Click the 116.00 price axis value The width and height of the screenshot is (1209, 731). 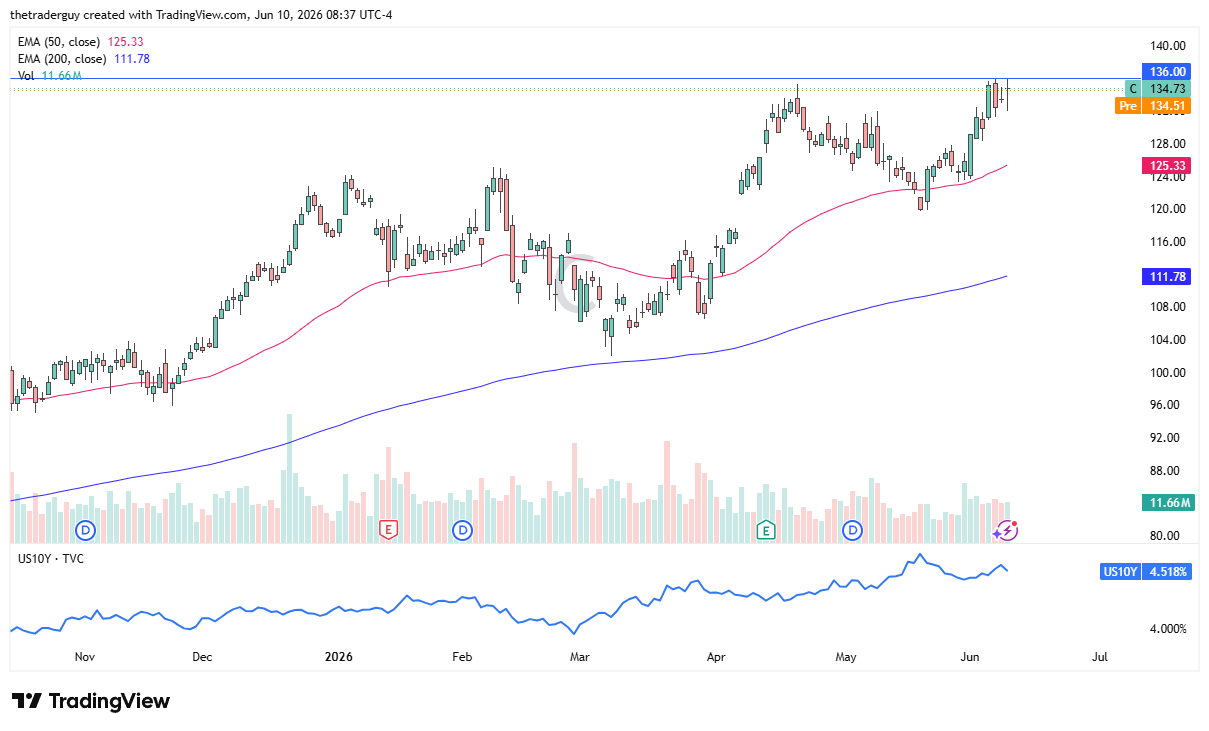coord(1167,242)
